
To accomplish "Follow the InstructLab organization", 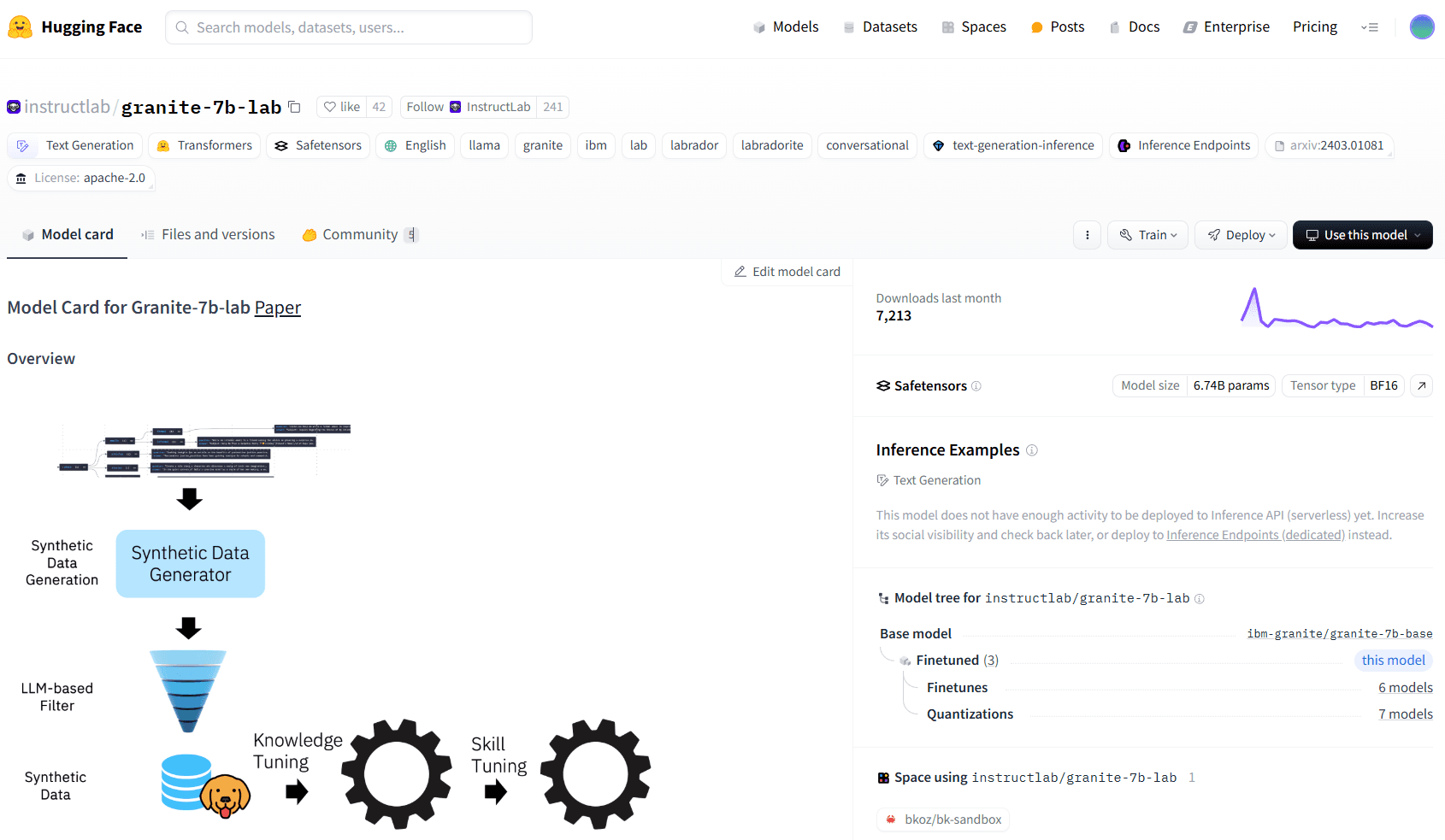I will pos(469,107).
